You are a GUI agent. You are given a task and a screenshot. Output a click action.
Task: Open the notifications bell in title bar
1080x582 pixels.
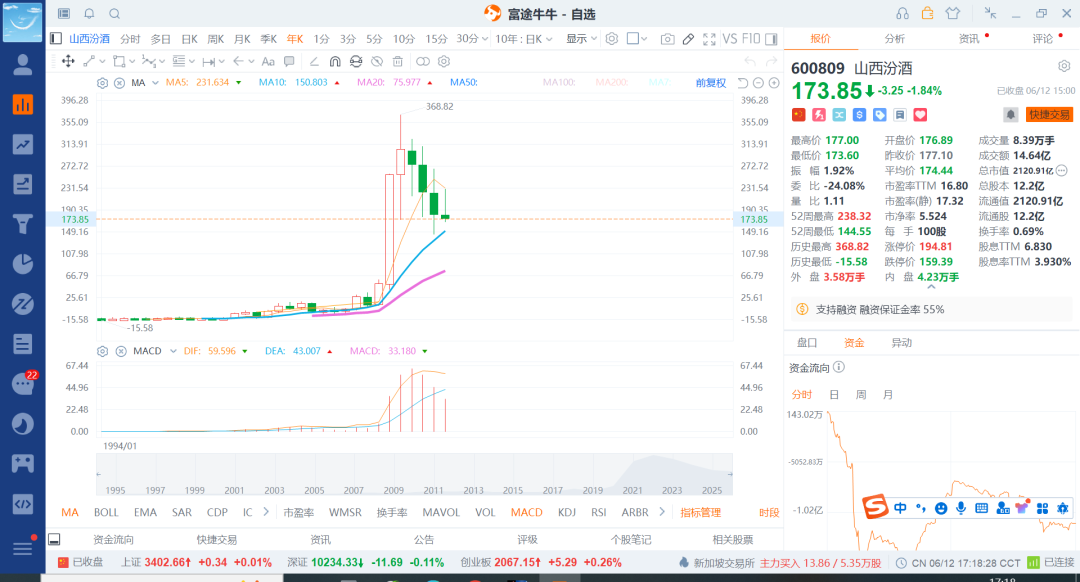pyautogui.click(x=90, y=14)
